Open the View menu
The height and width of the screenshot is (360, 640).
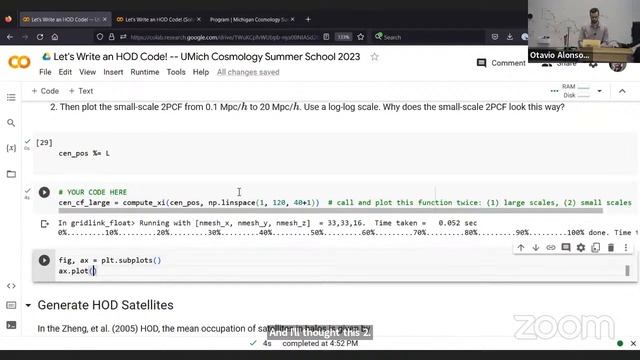87,72
